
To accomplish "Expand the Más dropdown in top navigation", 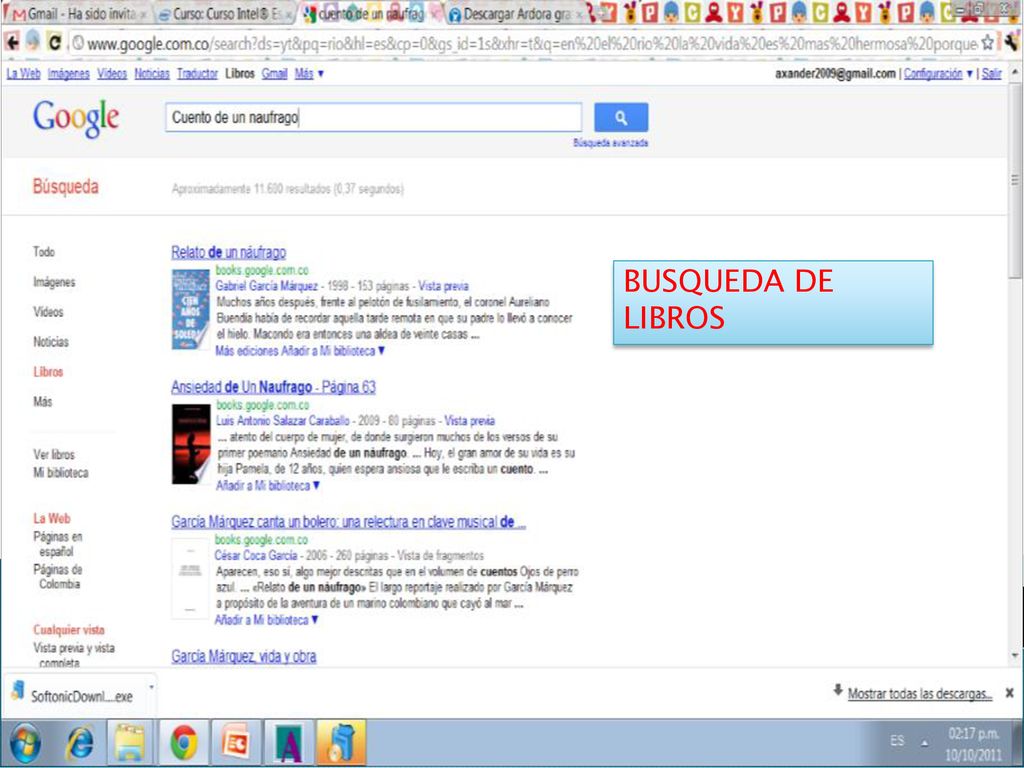I will 309,74.
